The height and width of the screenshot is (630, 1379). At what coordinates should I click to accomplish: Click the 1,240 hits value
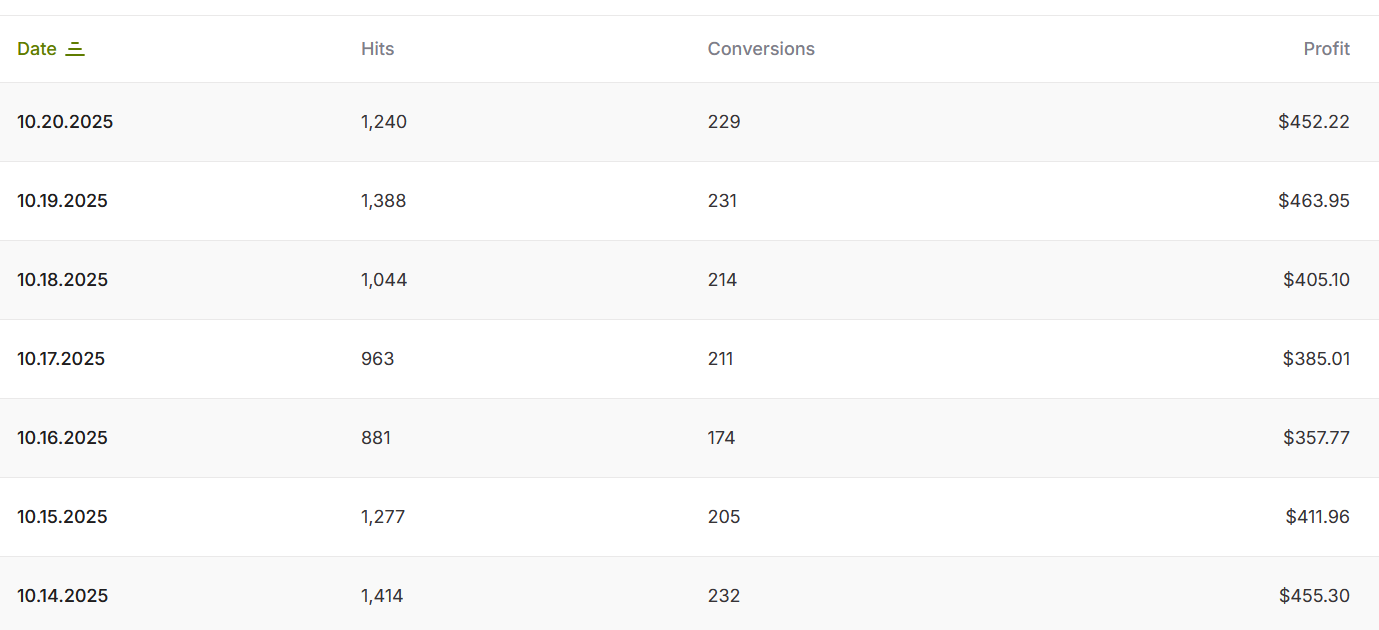pyautogui.click(x=384, y=122)
